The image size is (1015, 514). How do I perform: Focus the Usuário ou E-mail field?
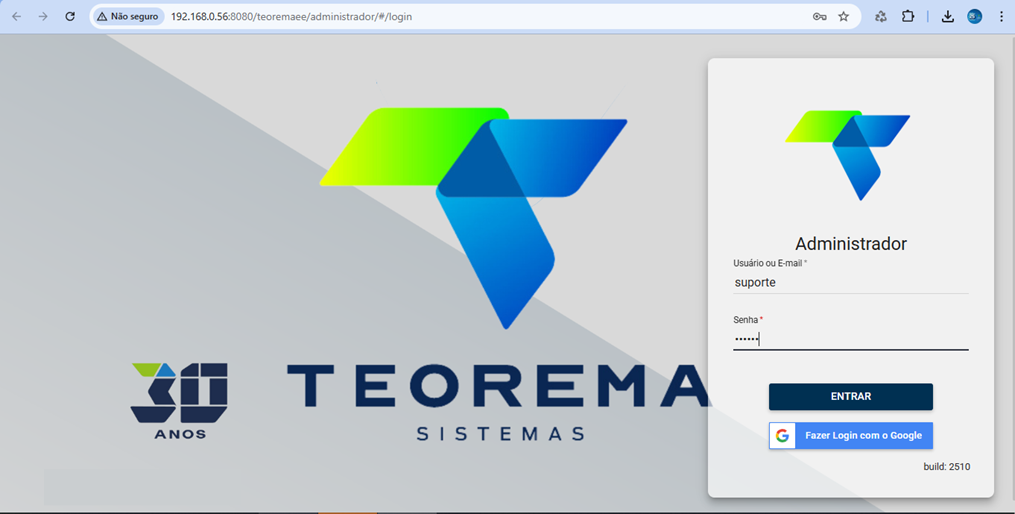[x=851, y=283]
